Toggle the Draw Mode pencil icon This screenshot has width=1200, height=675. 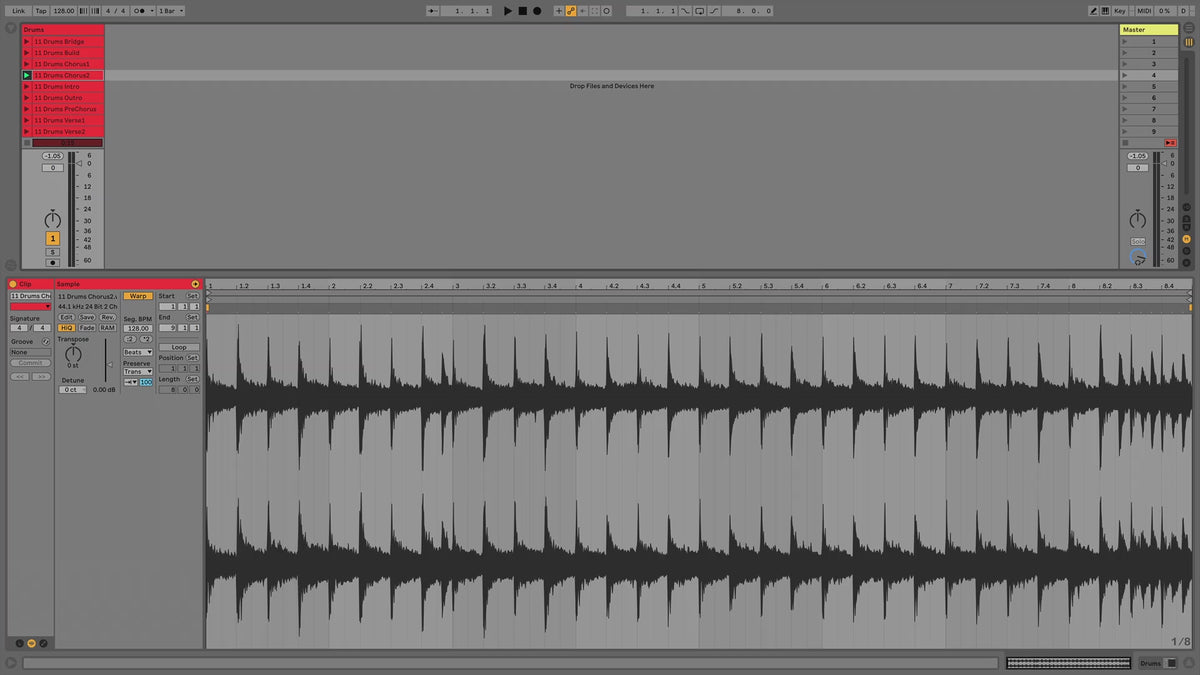point(1093,11)
